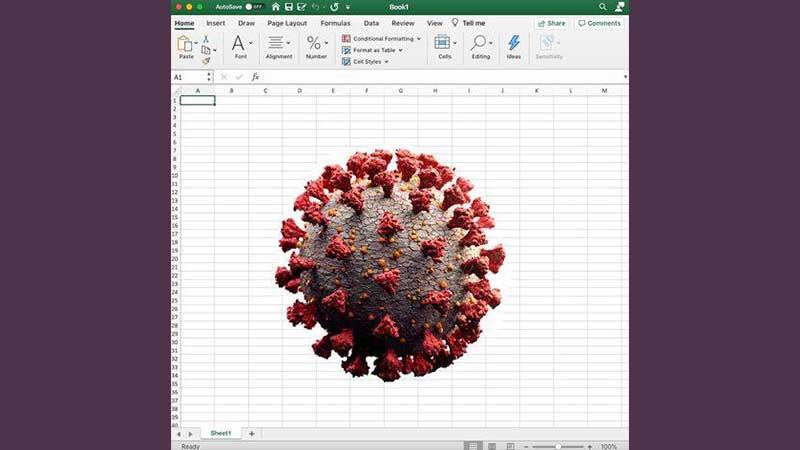Open the Draw ribbon tab
This screenshot has width=800, height=450.
click(x=246, y=23)
